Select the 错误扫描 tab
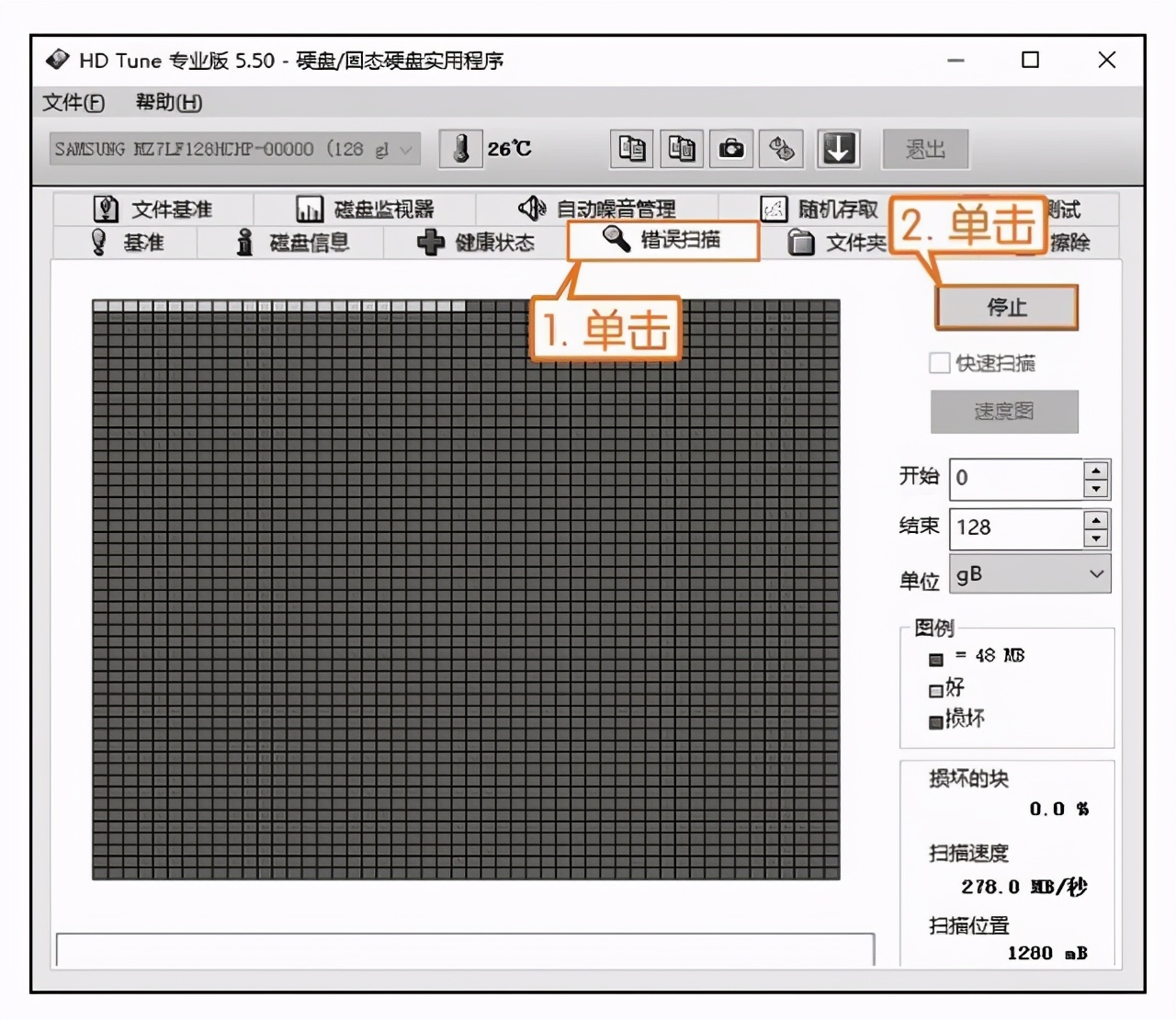1176x1020 pixels. coord(663,241)
